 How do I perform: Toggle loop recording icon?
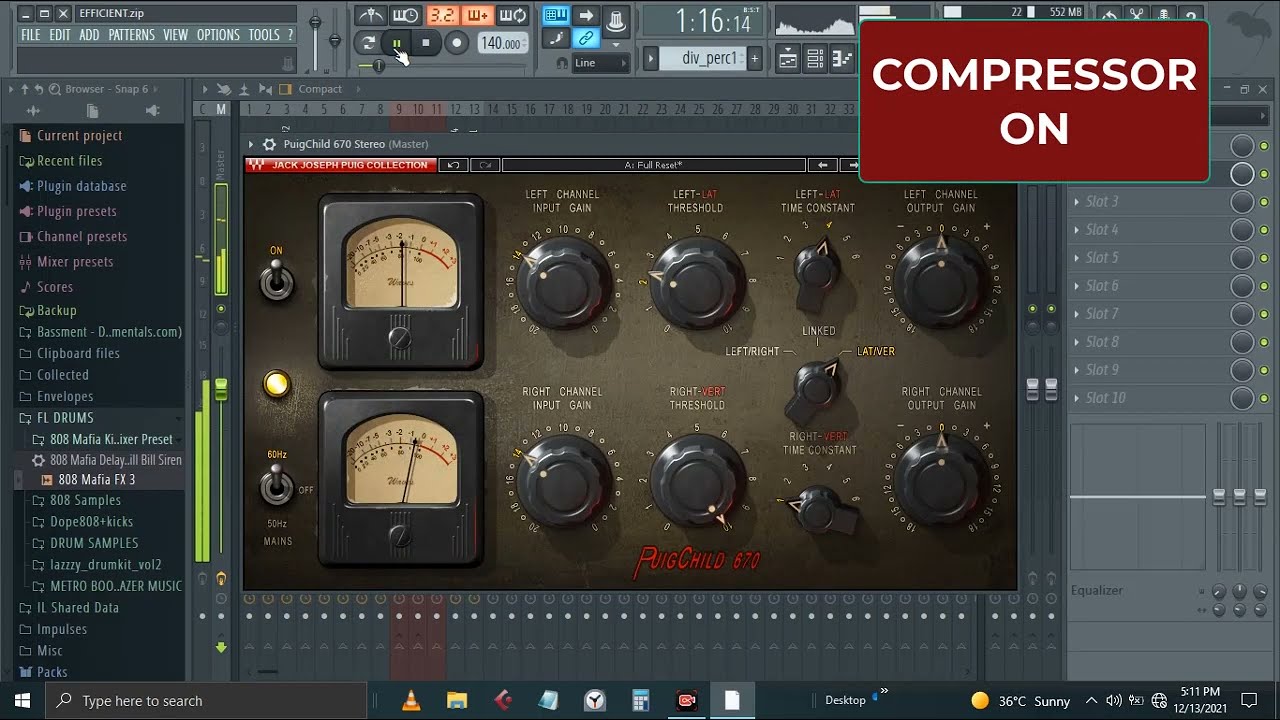pos(512,15)
